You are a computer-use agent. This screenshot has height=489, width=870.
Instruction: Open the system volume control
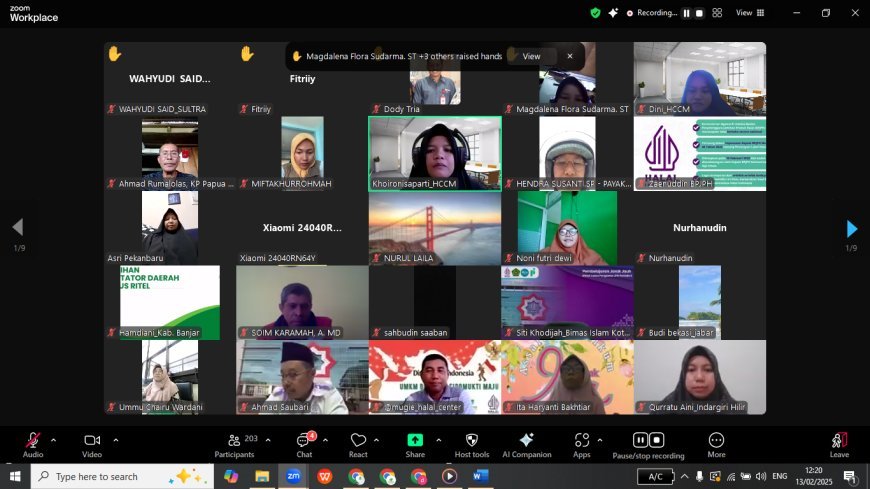tap(761, 476)
